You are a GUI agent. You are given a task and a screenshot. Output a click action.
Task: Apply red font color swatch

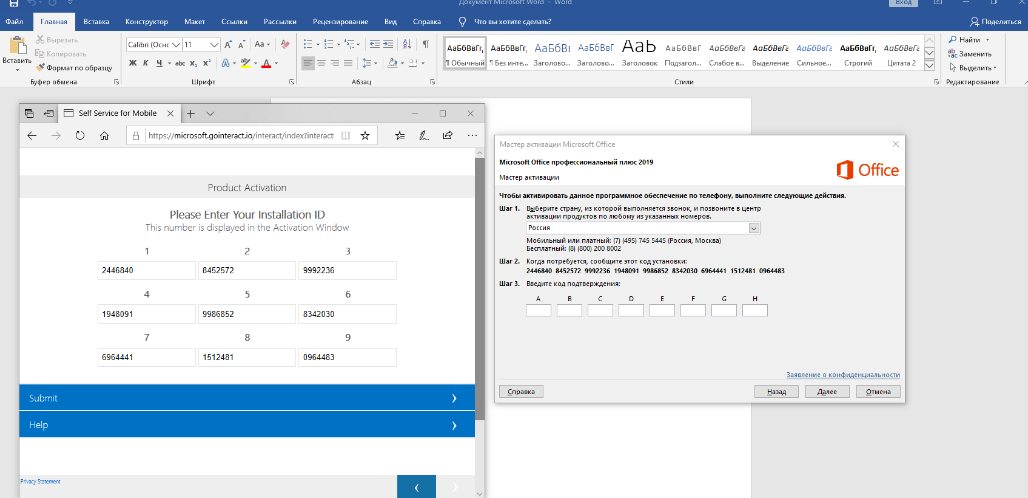tap(266, 64)
